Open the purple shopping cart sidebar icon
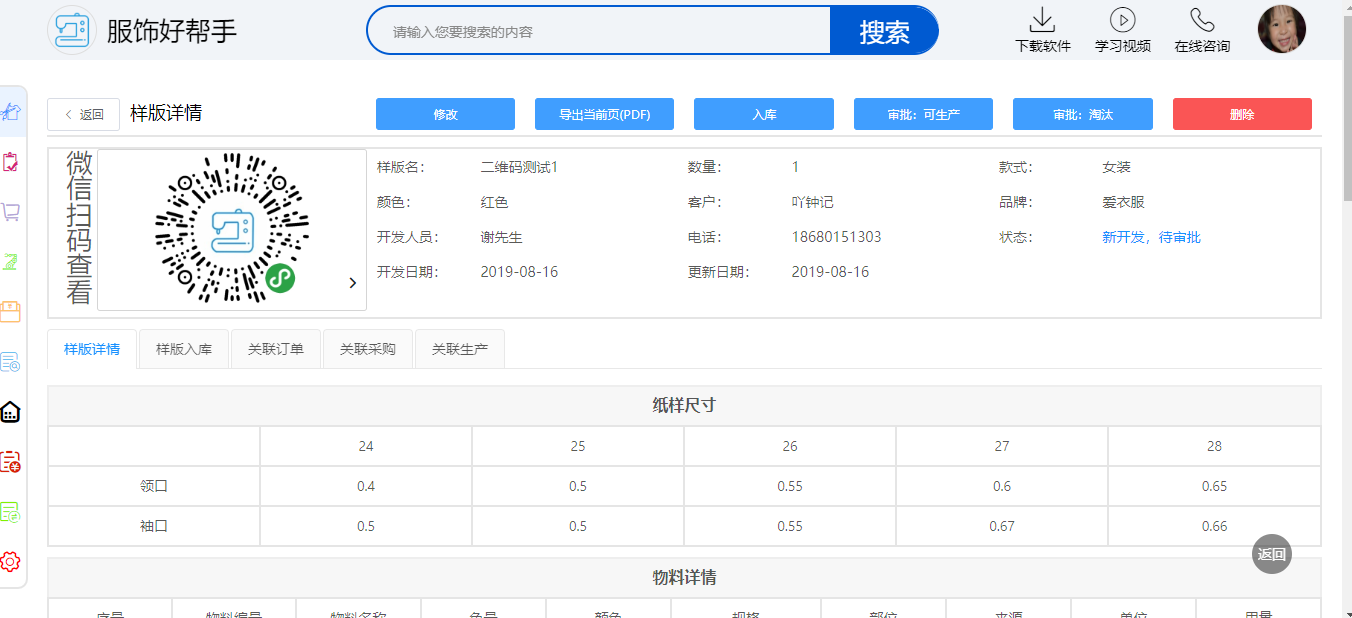This screenshot has width=1352, height=618. [x=11, y=212]
